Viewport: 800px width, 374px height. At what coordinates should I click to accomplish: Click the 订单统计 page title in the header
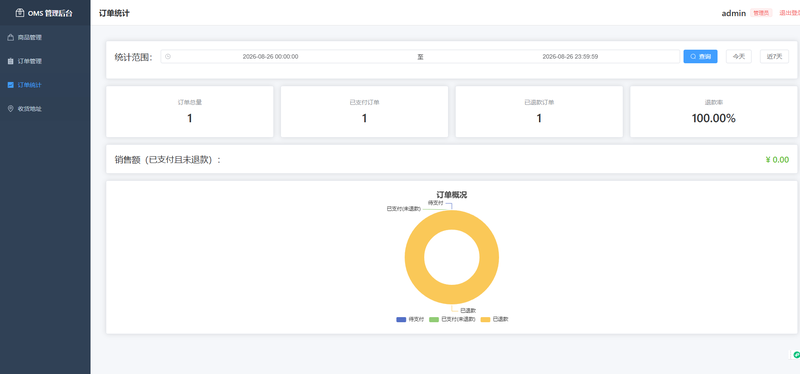(114, 13)
